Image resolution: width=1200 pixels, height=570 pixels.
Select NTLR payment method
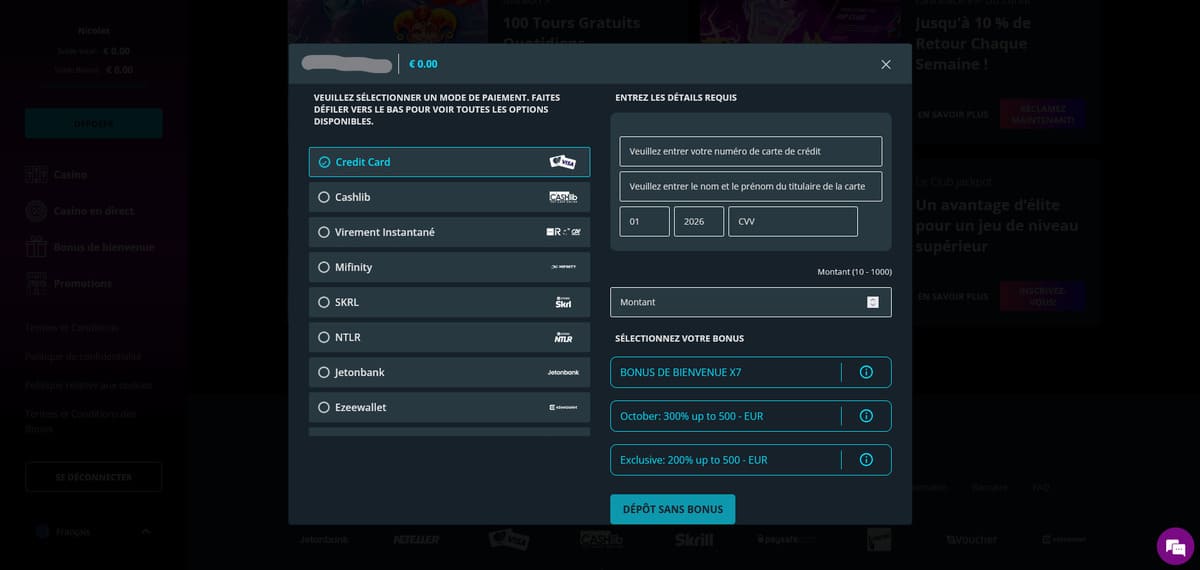[x=449, y=337]
